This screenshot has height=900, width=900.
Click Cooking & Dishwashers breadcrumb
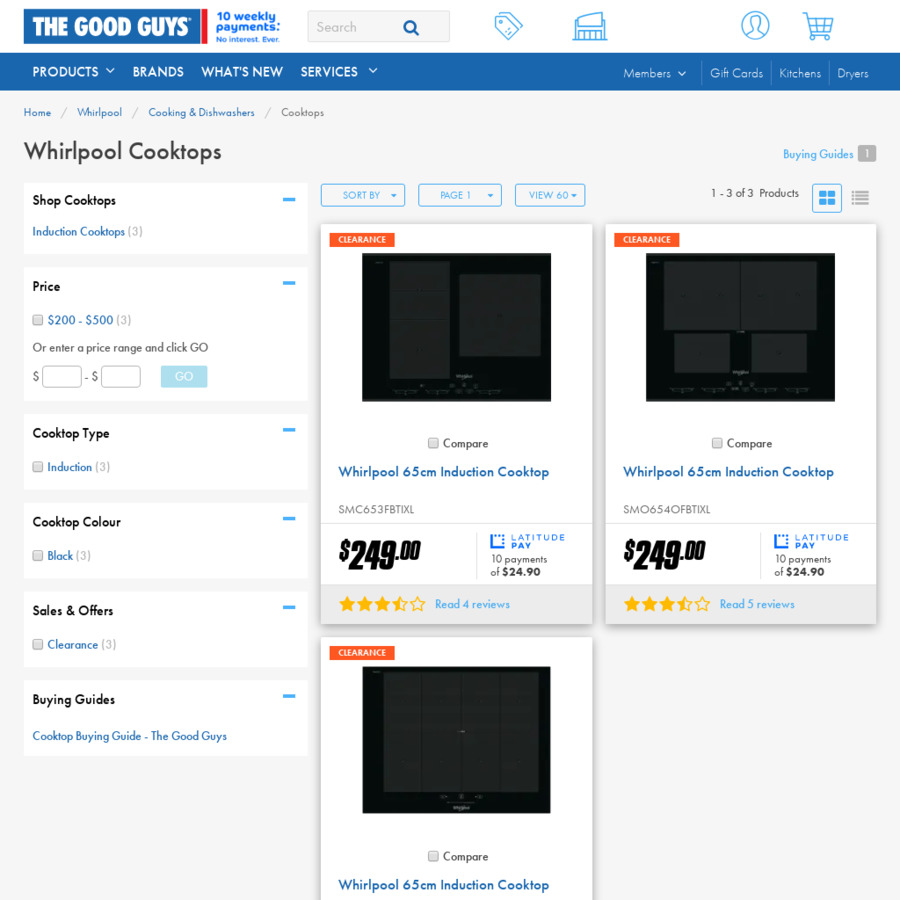(x=201, y=112)
